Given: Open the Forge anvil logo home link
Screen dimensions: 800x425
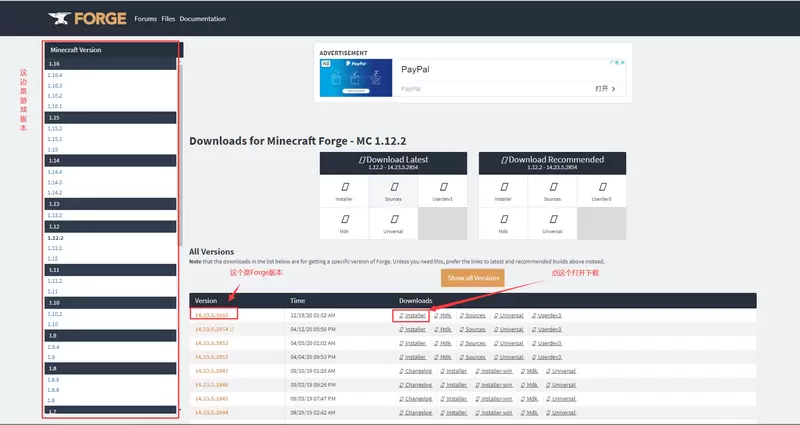Looking at the screenshot, I should pyautogui.click(x=87, y=18).
